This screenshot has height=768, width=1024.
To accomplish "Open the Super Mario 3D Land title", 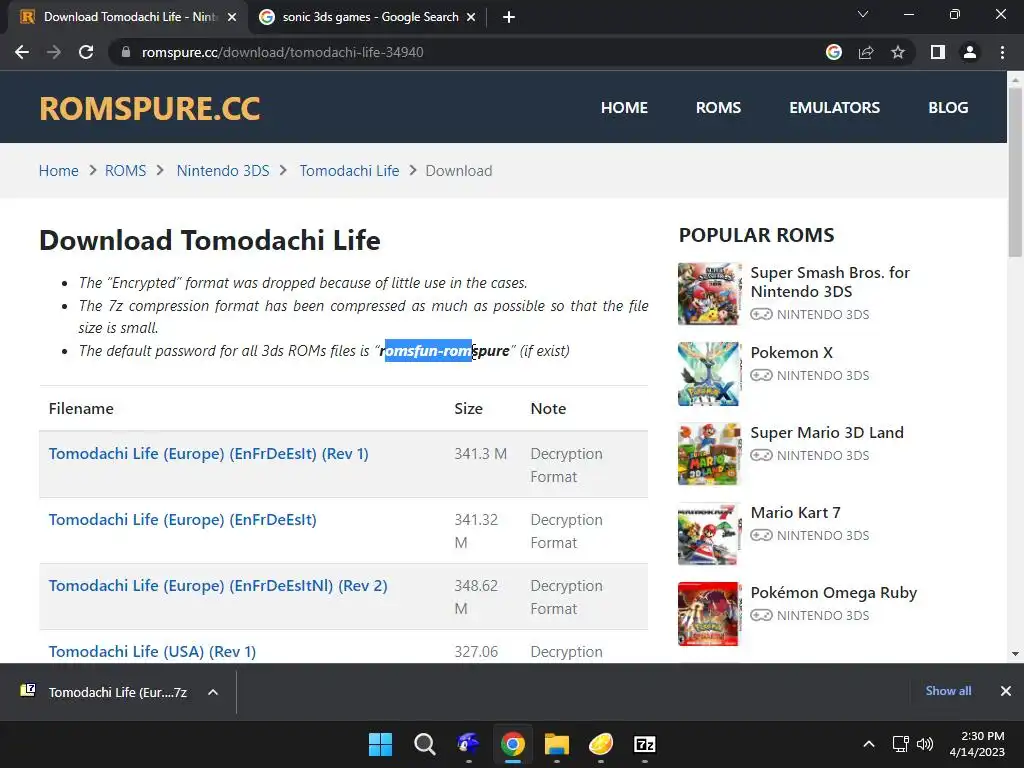I will coord(827,432).
